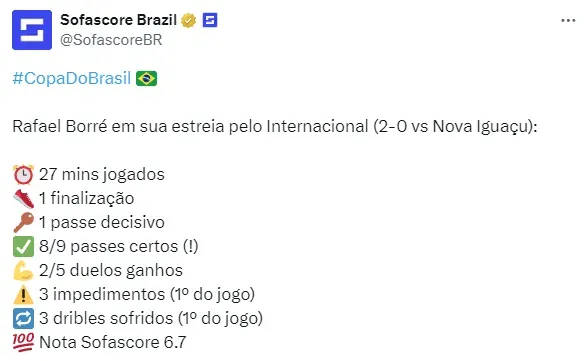The width and height of the screenshot is (584, 361).
Task: Click the gold verified badge
Action: [x=188, y=20]
